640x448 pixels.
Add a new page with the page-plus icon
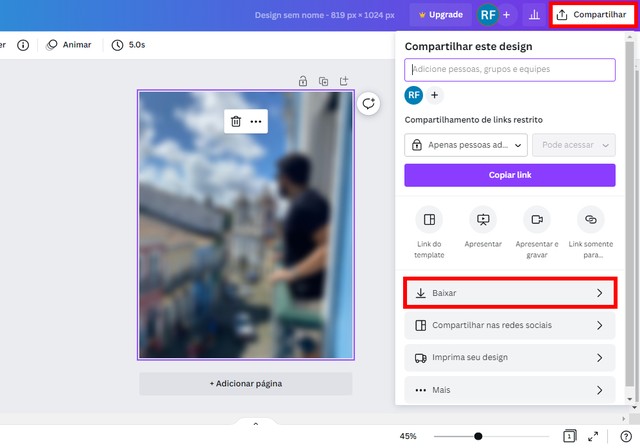tap(344, 81)
